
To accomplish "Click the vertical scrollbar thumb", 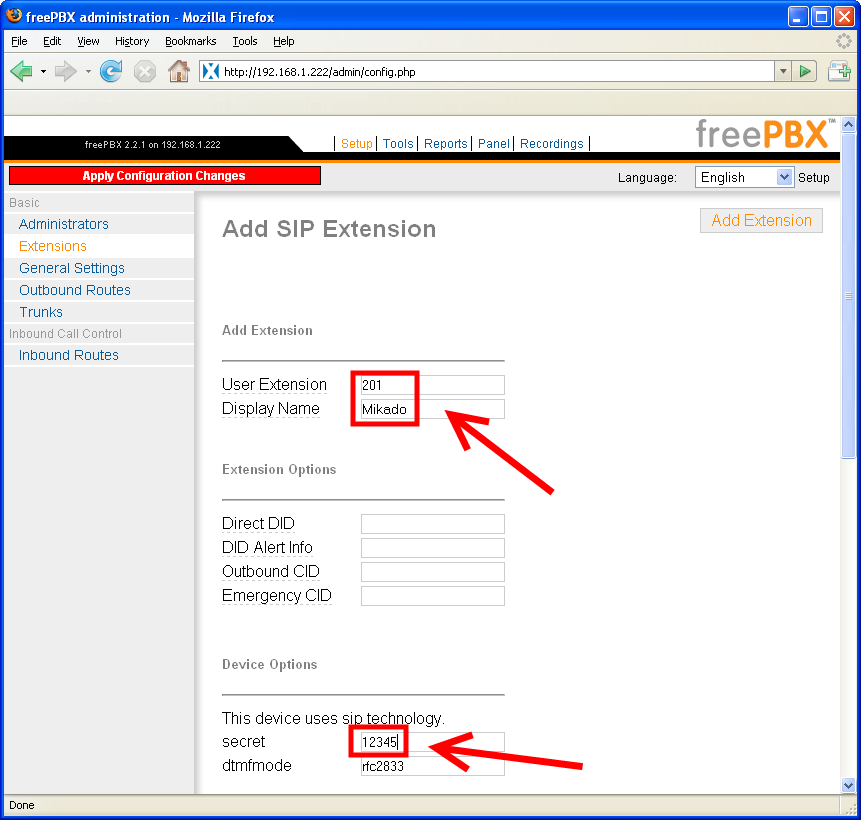I will [848, 295].
